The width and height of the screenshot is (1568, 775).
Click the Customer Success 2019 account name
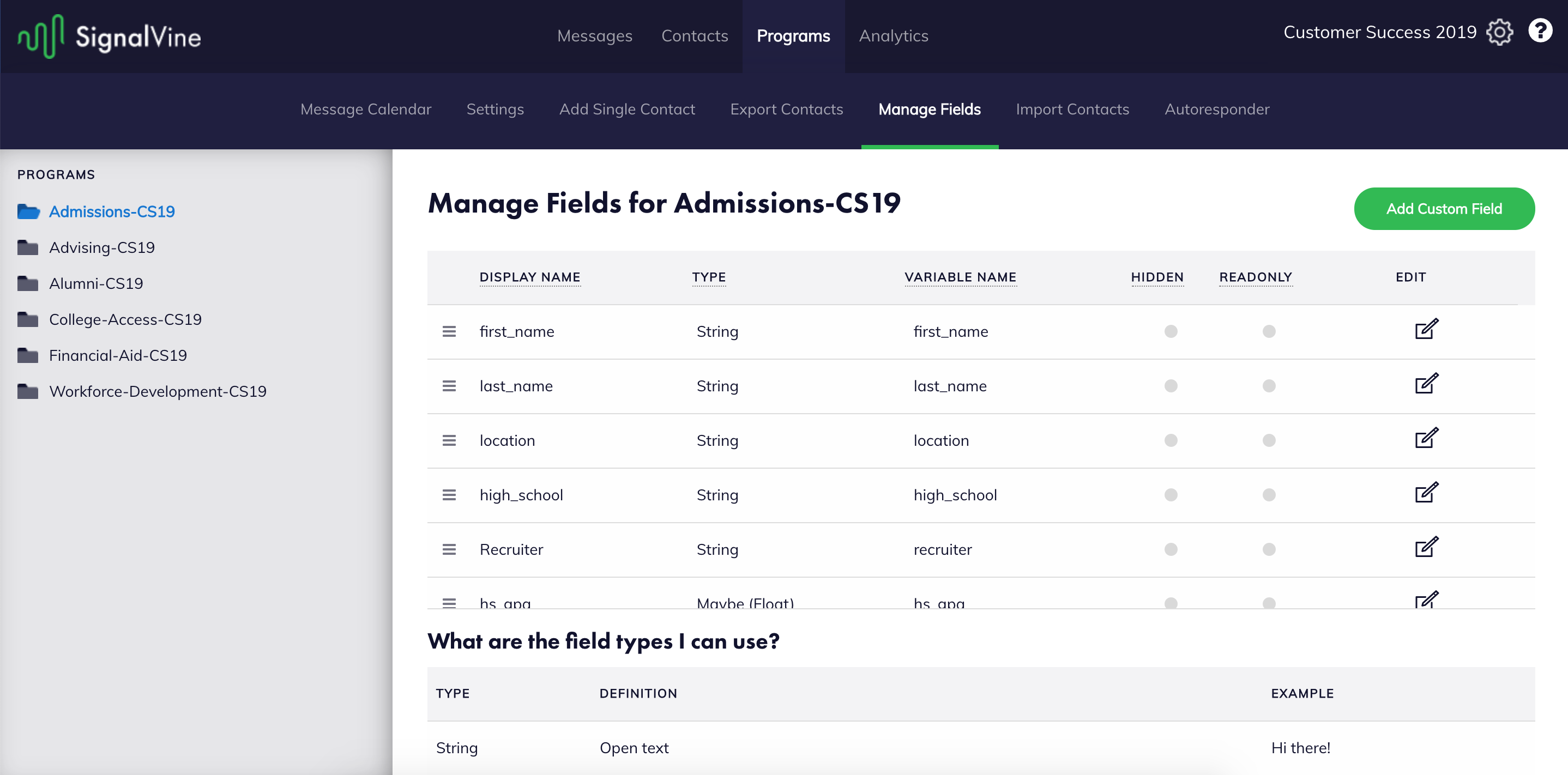(1380, 32)
